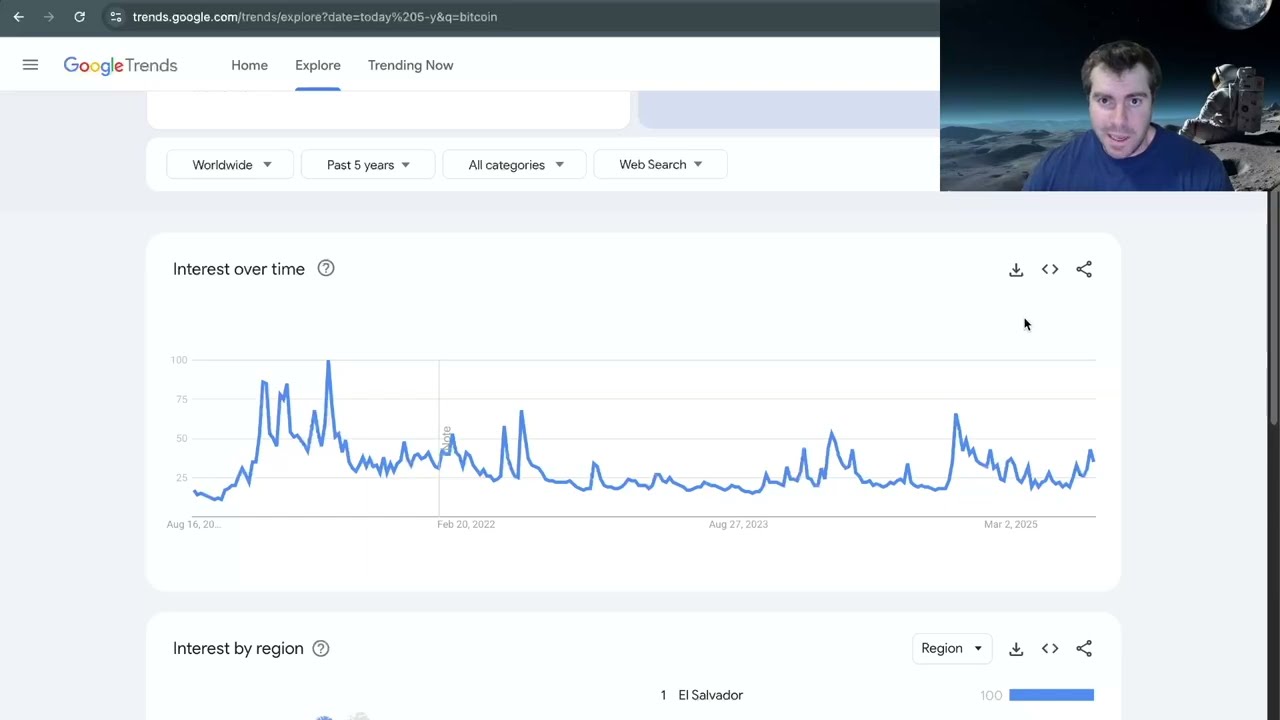Image resolution: width=1280 pixels, height=720 pixels.
Task: Open the Web Search type dropdown
Action: click(x=660, y=165)
